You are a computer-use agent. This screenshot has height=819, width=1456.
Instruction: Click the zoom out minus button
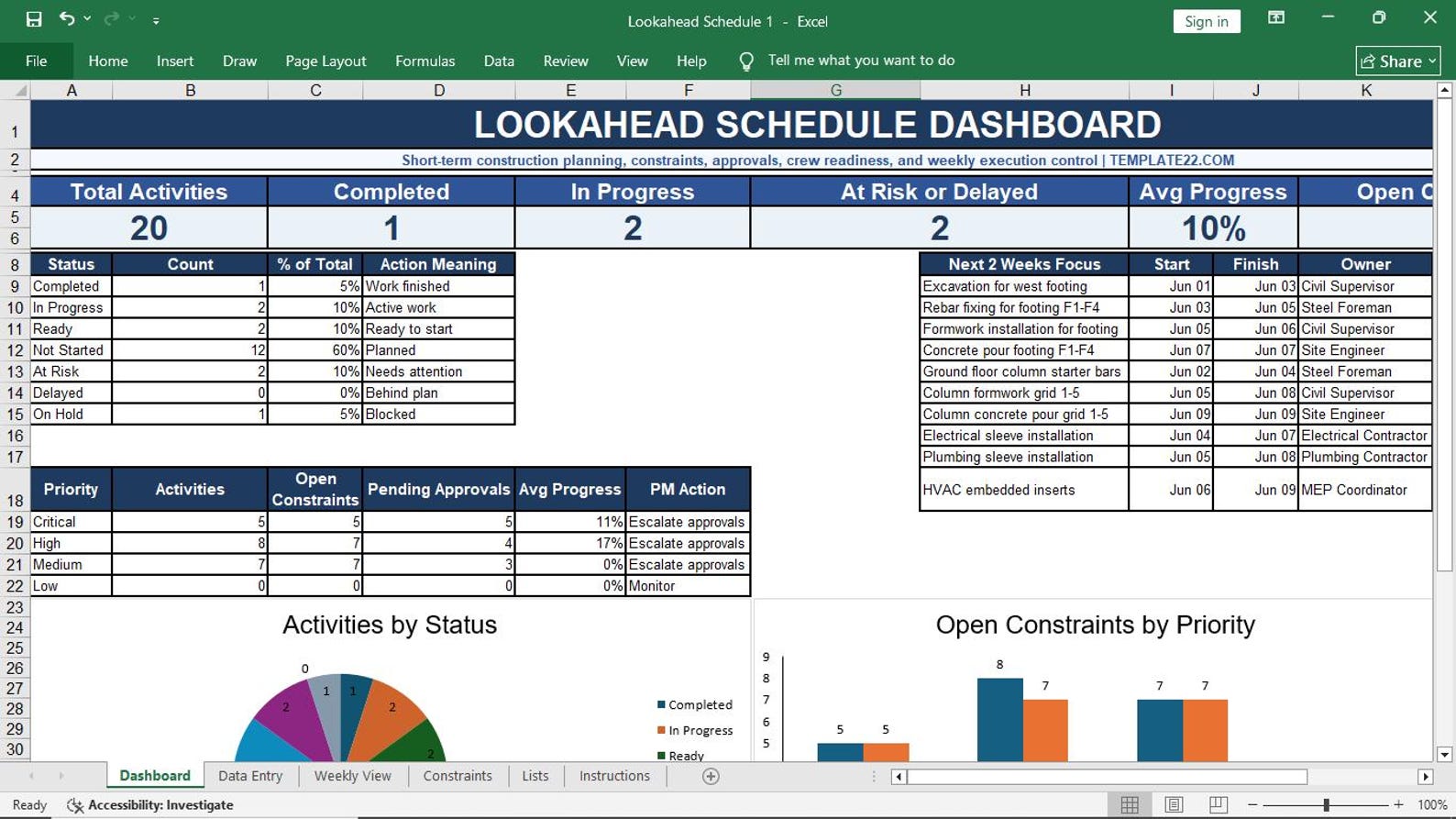pos(1252,804)
